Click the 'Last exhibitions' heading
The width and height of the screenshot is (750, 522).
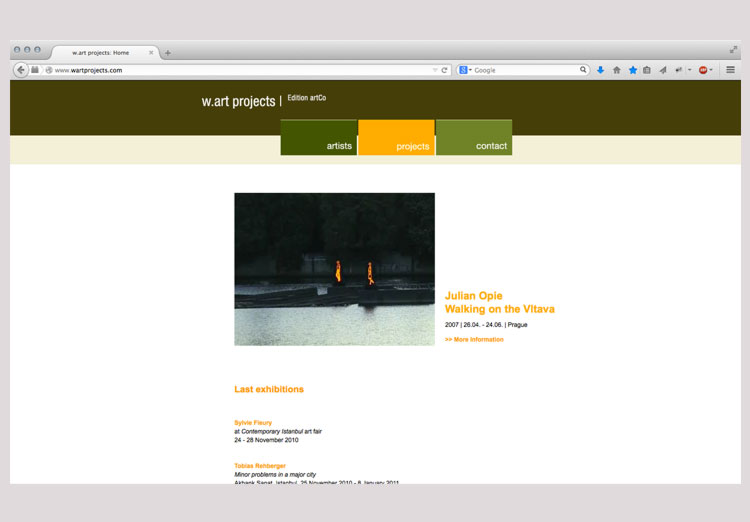pyautogui.click(x=269, y=389)
